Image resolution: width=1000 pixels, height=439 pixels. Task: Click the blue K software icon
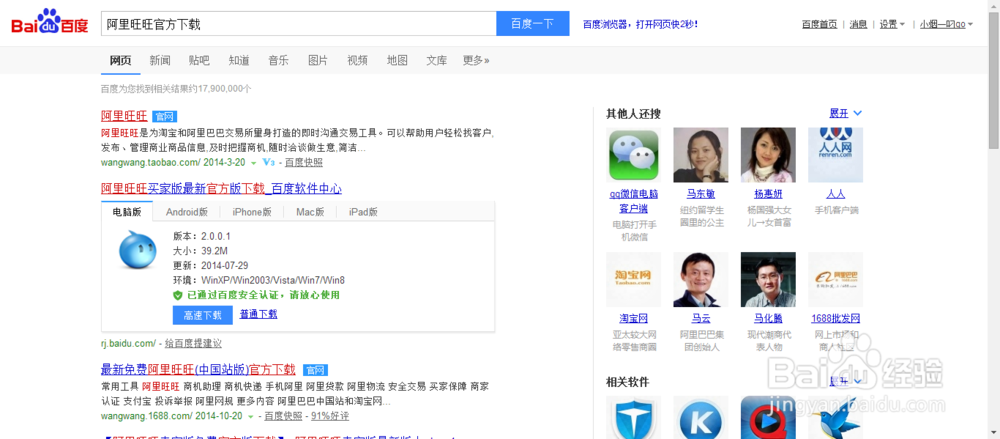click(700, 417)
